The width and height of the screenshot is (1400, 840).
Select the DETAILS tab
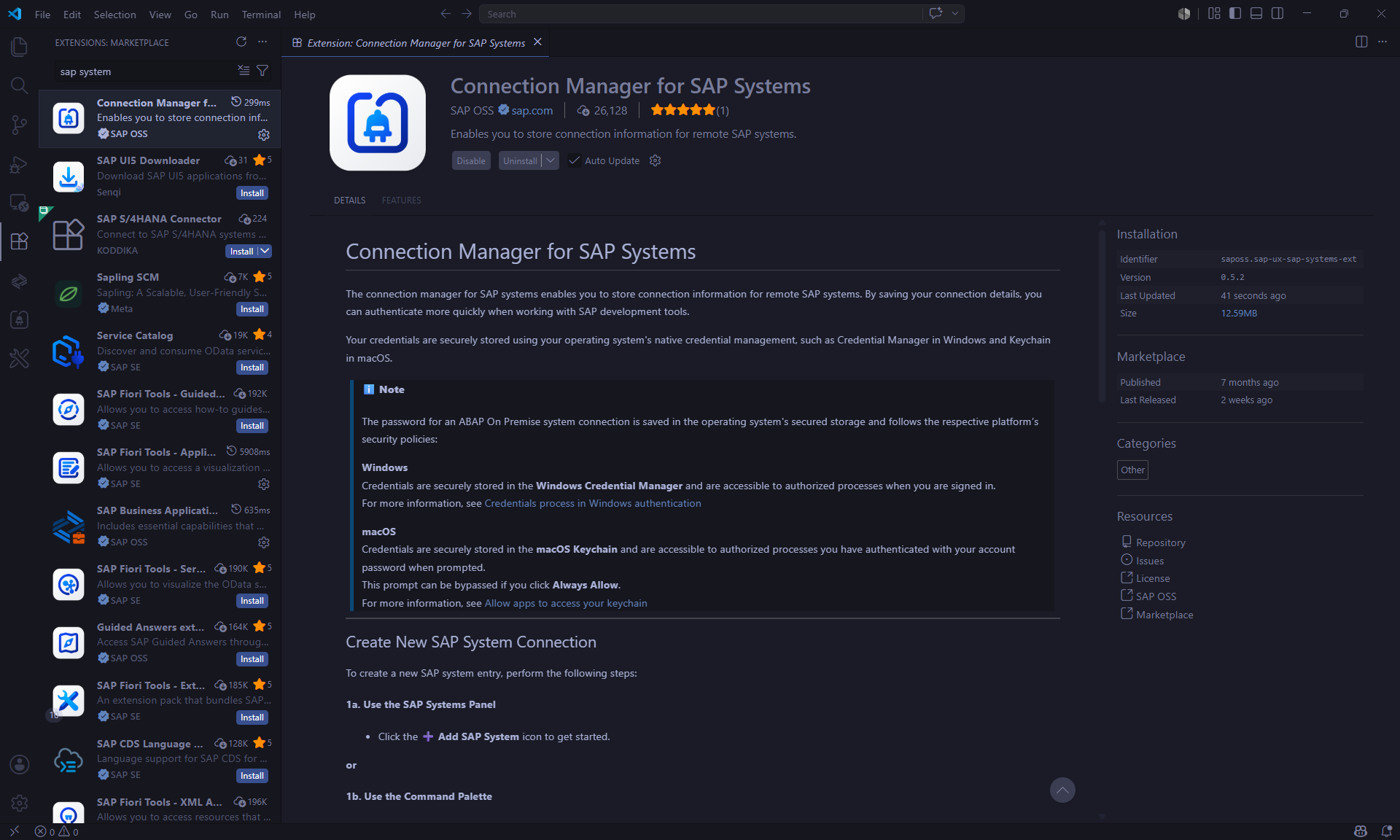(x=349, y=200)
